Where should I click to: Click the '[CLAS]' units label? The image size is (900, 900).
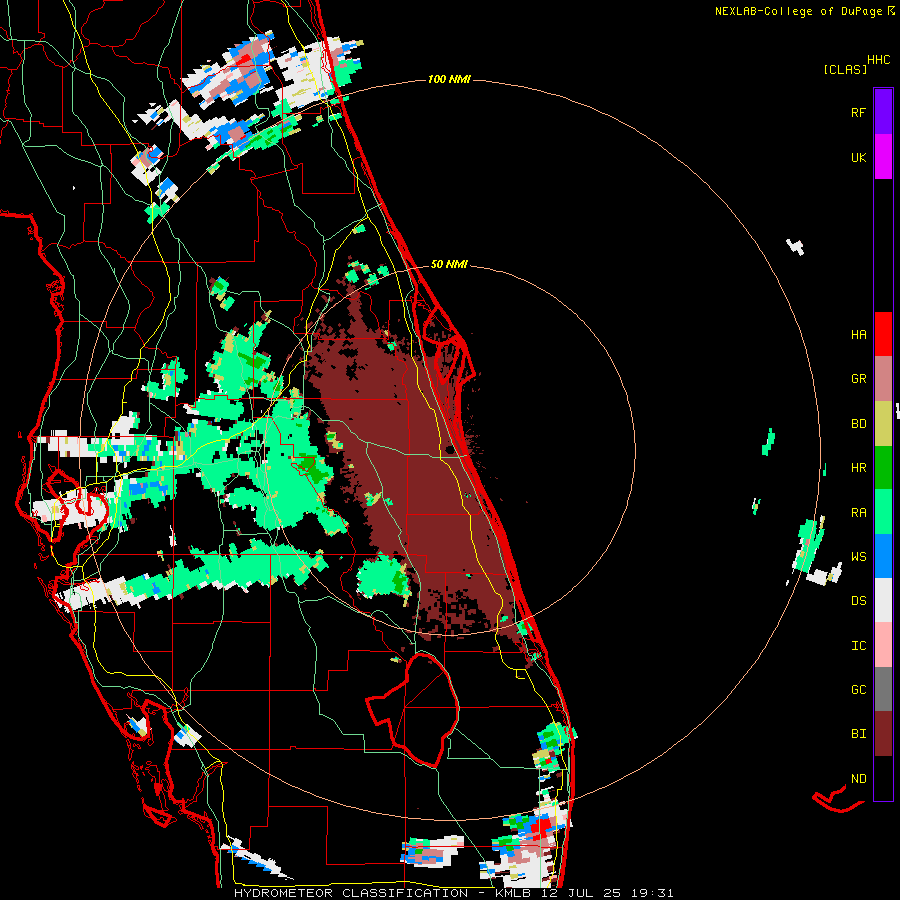coord(844,69)
